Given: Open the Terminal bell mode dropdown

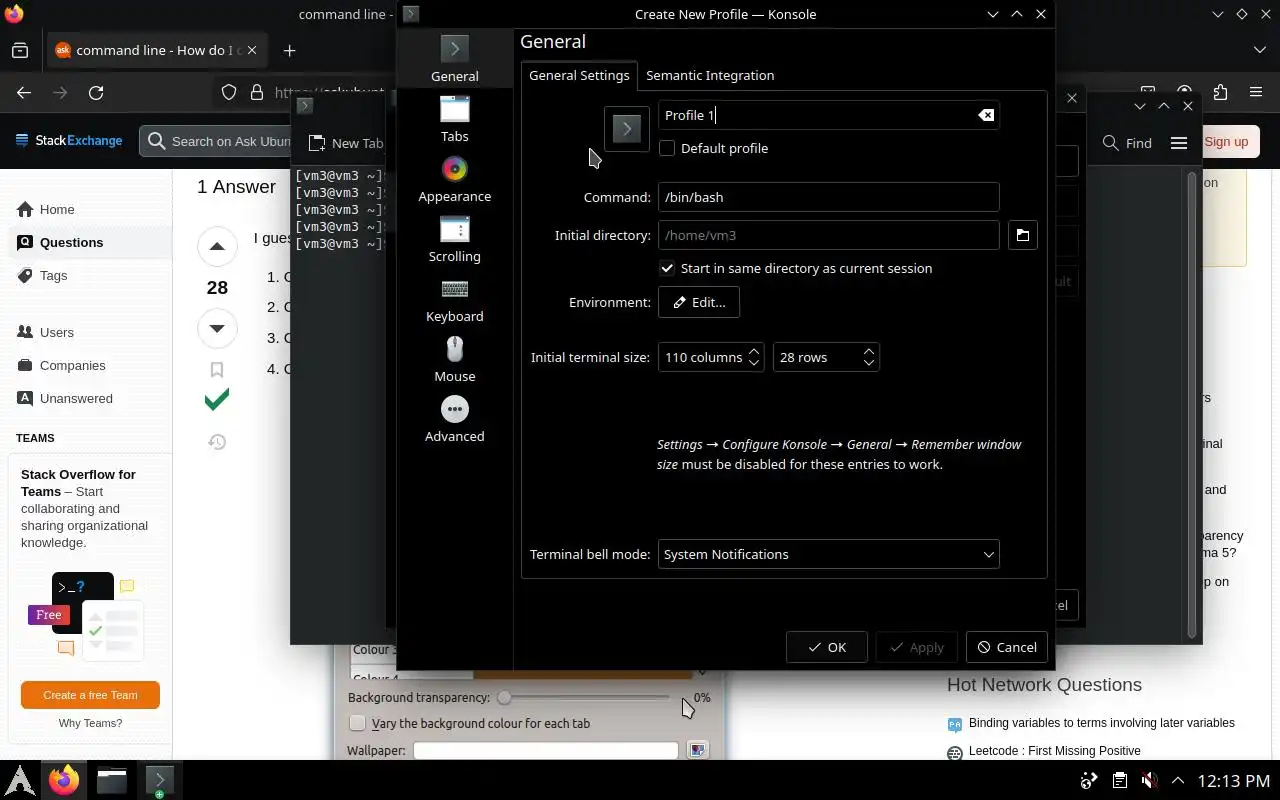Looking at the screenshot, I should click(828, 554).
